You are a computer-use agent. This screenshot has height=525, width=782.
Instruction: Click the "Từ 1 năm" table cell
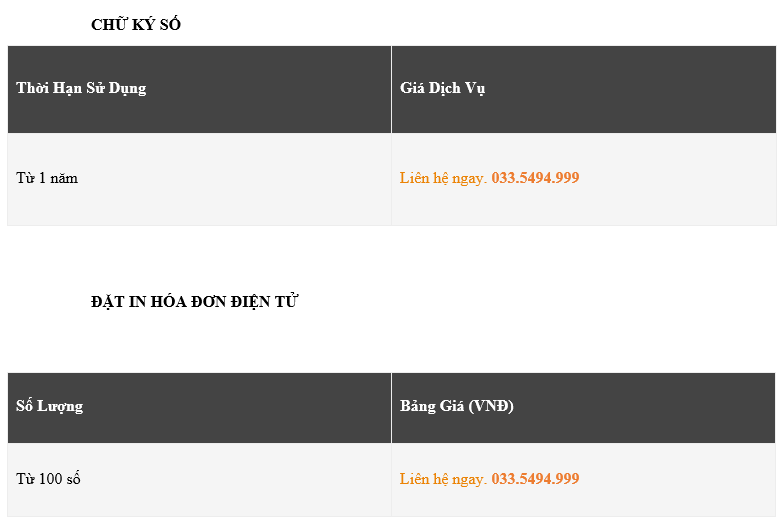coord(47,178)
